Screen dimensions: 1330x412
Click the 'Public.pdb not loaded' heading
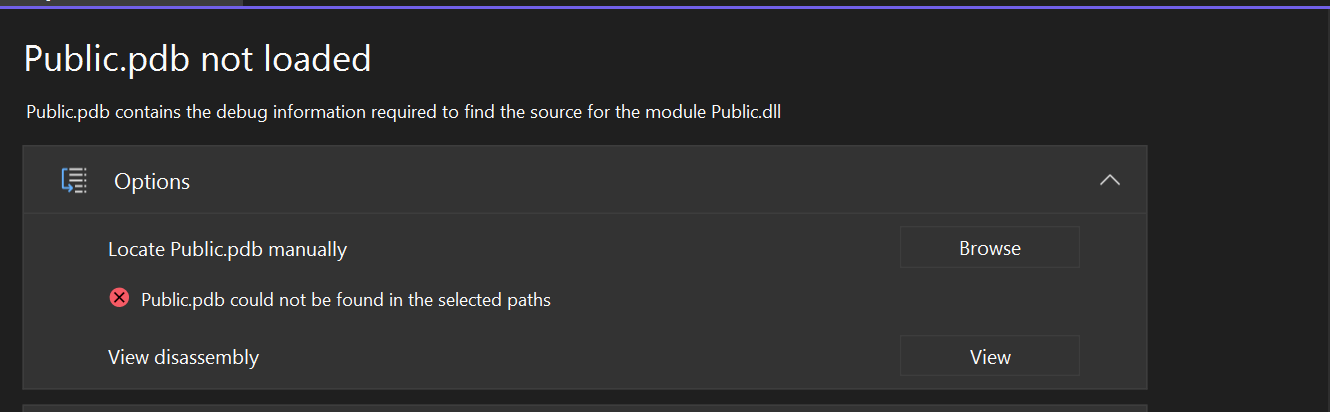tap(197, 60)
